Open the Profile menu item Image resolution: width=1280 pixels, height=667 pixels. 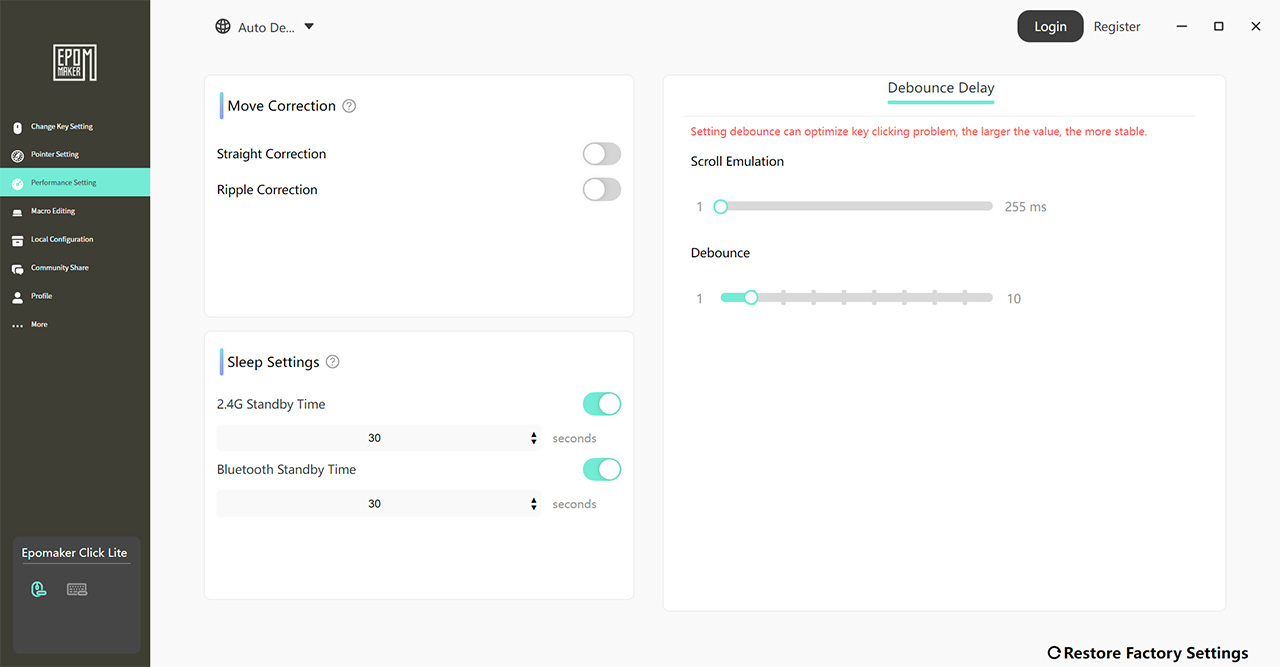coord(75,297)
